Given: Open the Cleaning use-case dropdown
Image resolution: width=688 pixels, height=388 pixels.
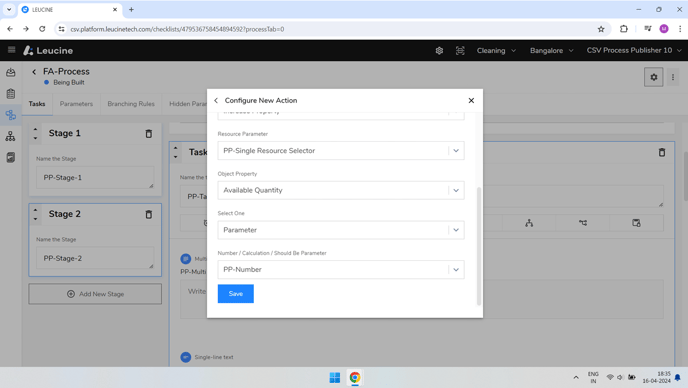Looking at the screenshot, I should pos(496,50).
